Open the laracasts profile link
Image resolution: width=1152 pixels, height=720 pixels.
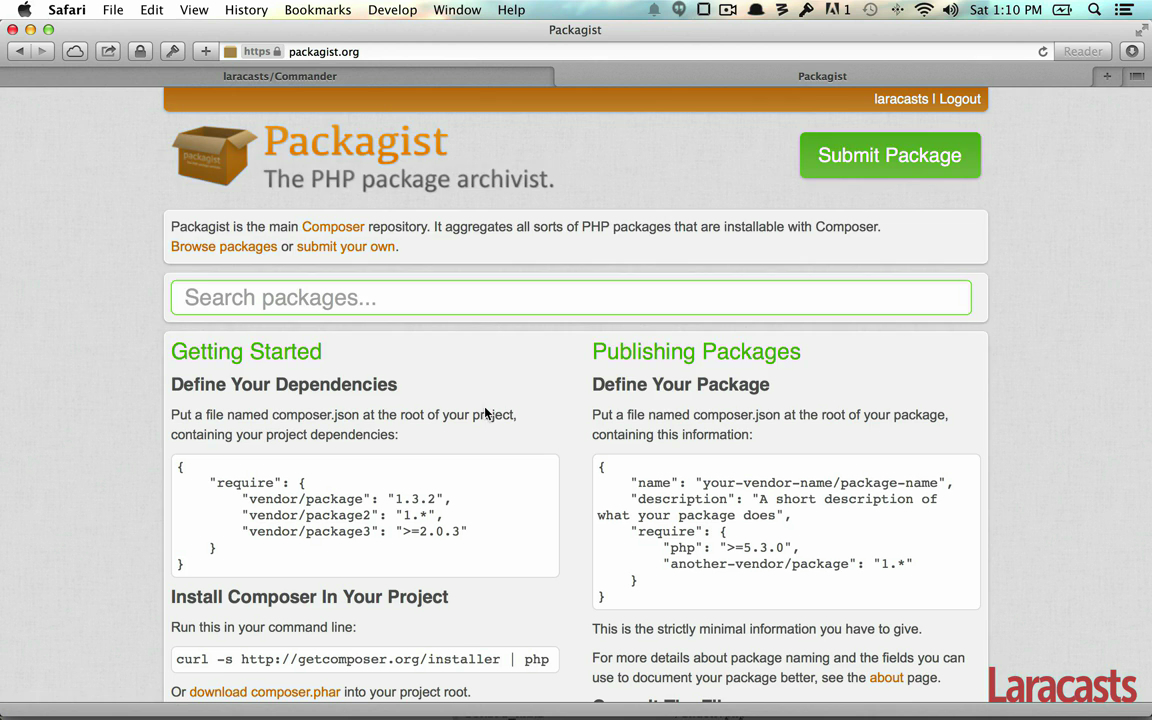(901, 99)
